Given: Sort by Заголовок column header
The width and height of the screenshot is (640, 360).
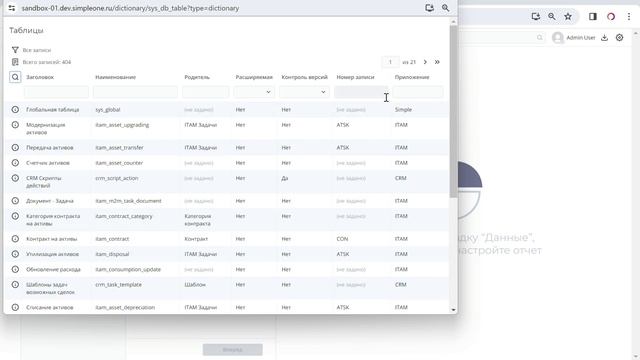Looking at the screenshot, I should pos(40,77).
